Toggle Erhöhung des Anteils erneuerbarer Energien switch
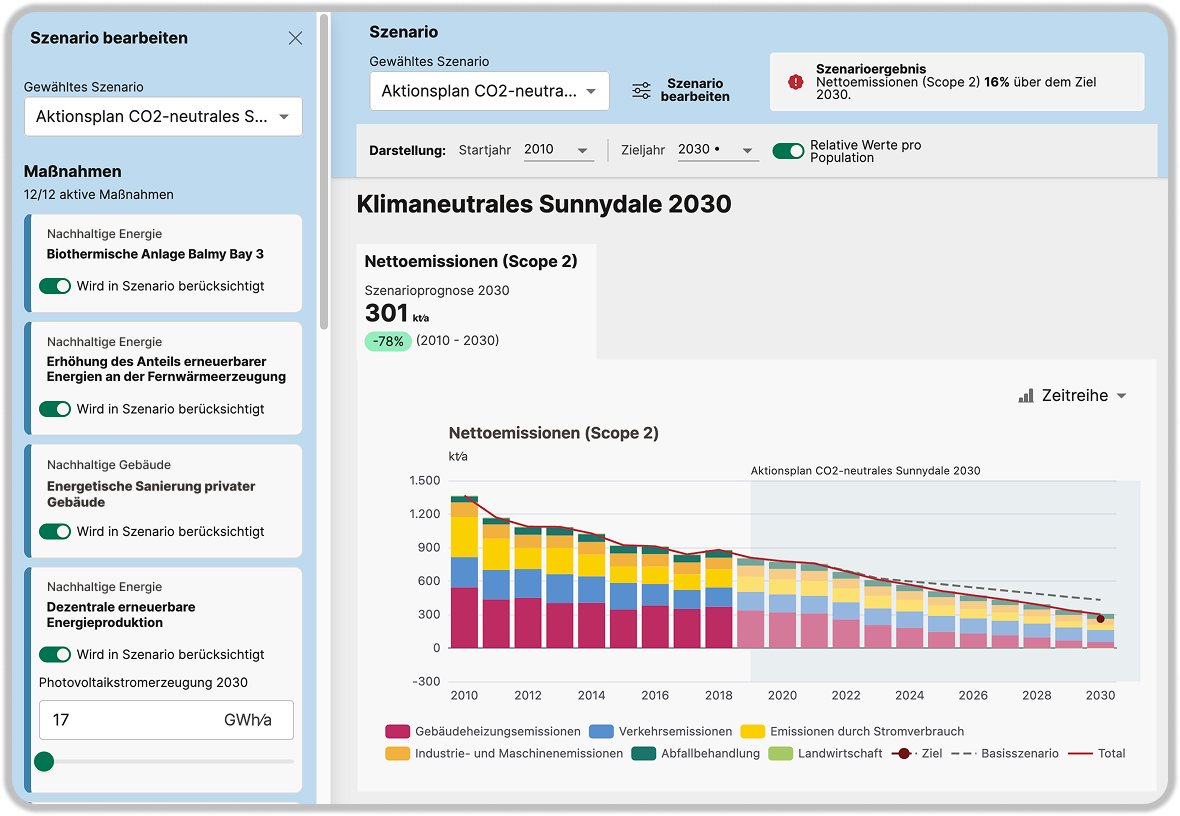Image resolution: width=1180 pixels, height=816 pixels. click(x=55, y=409)
